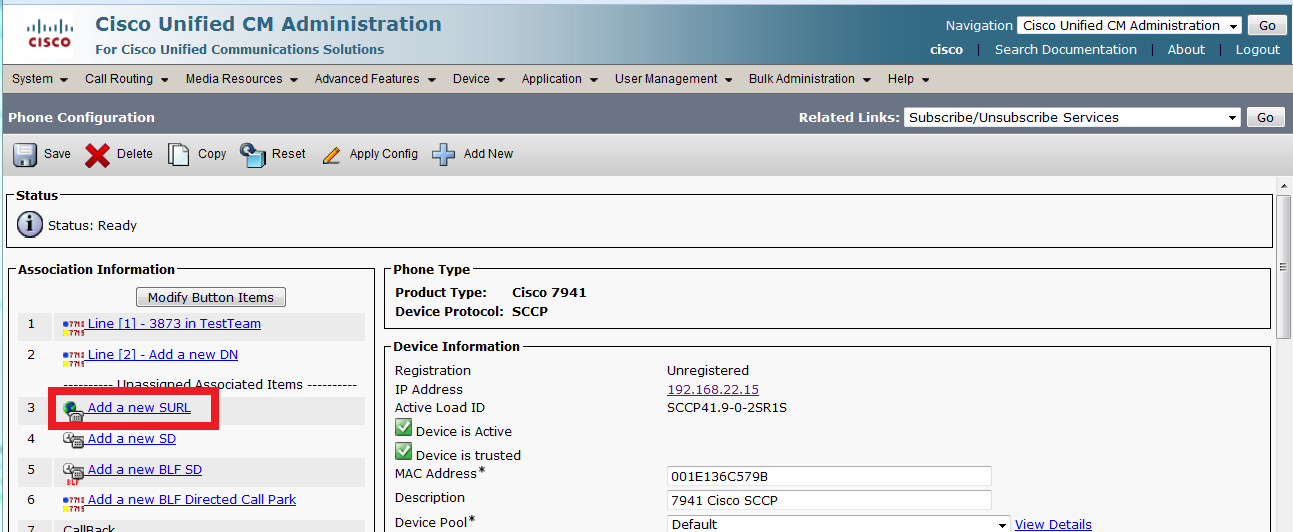
Task: Open the Call Routing menu
Action: (126, 79)
